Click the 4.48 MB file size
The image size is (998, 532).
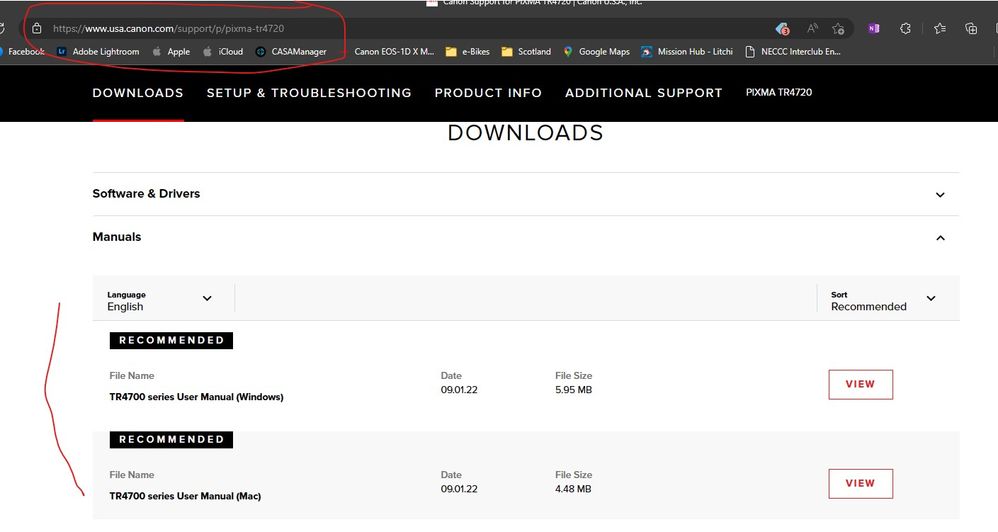point(573,489)
